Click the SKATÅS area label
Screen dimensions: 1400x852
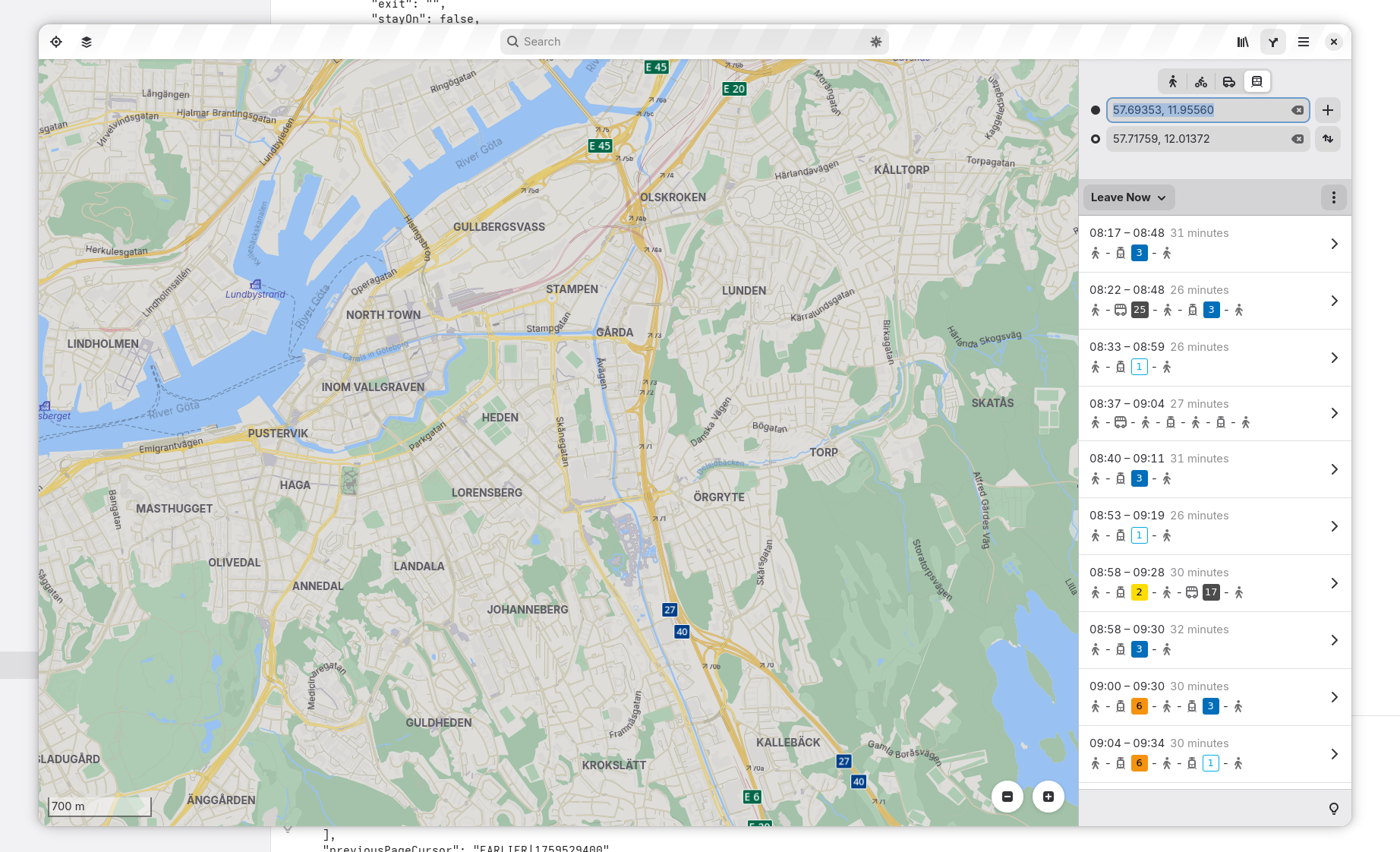coord(992,403)
